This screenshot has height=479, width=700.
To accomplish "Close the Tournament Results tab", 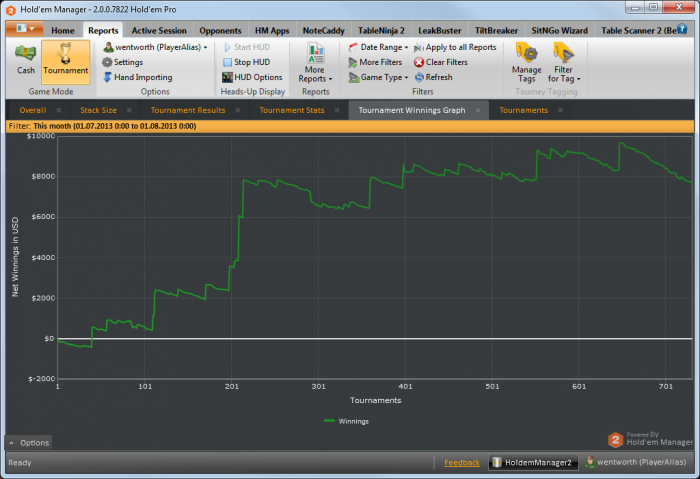I will coord(238,110).
